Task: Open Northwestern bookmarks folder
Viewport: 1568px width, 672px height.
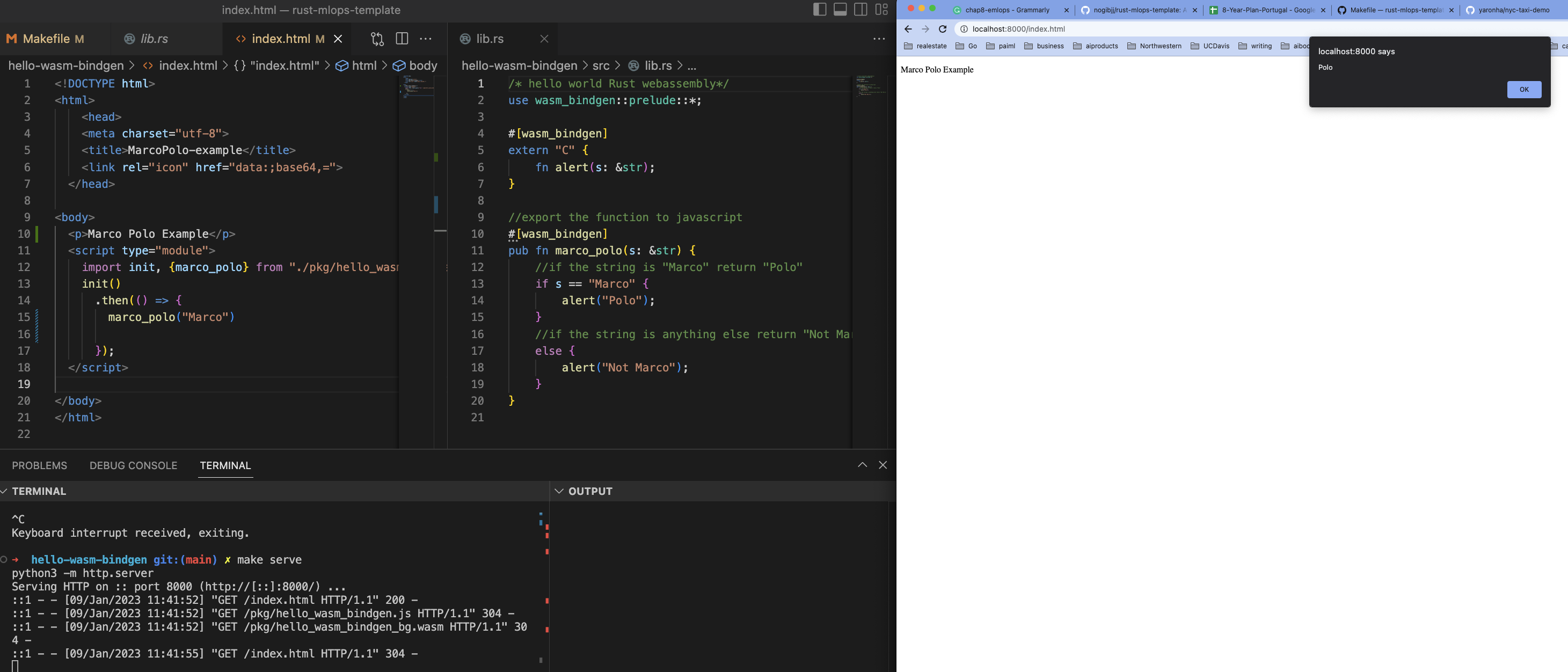Action: pos(1154,46)
